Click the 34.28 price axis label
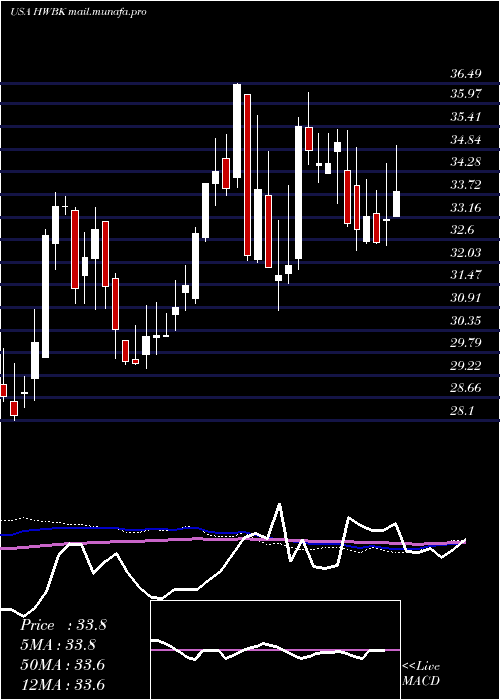 tap(466, 162)
